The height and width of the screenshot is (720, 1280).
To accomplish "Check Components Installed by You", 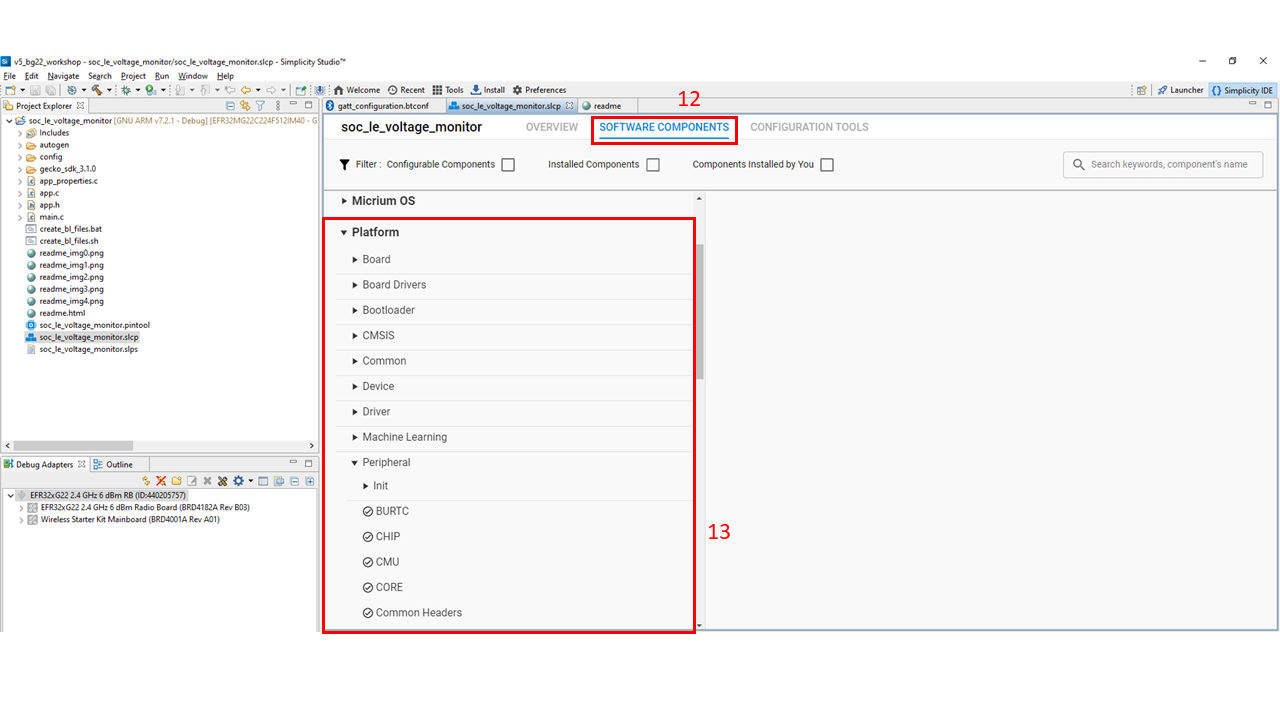I will coord(827,165).
